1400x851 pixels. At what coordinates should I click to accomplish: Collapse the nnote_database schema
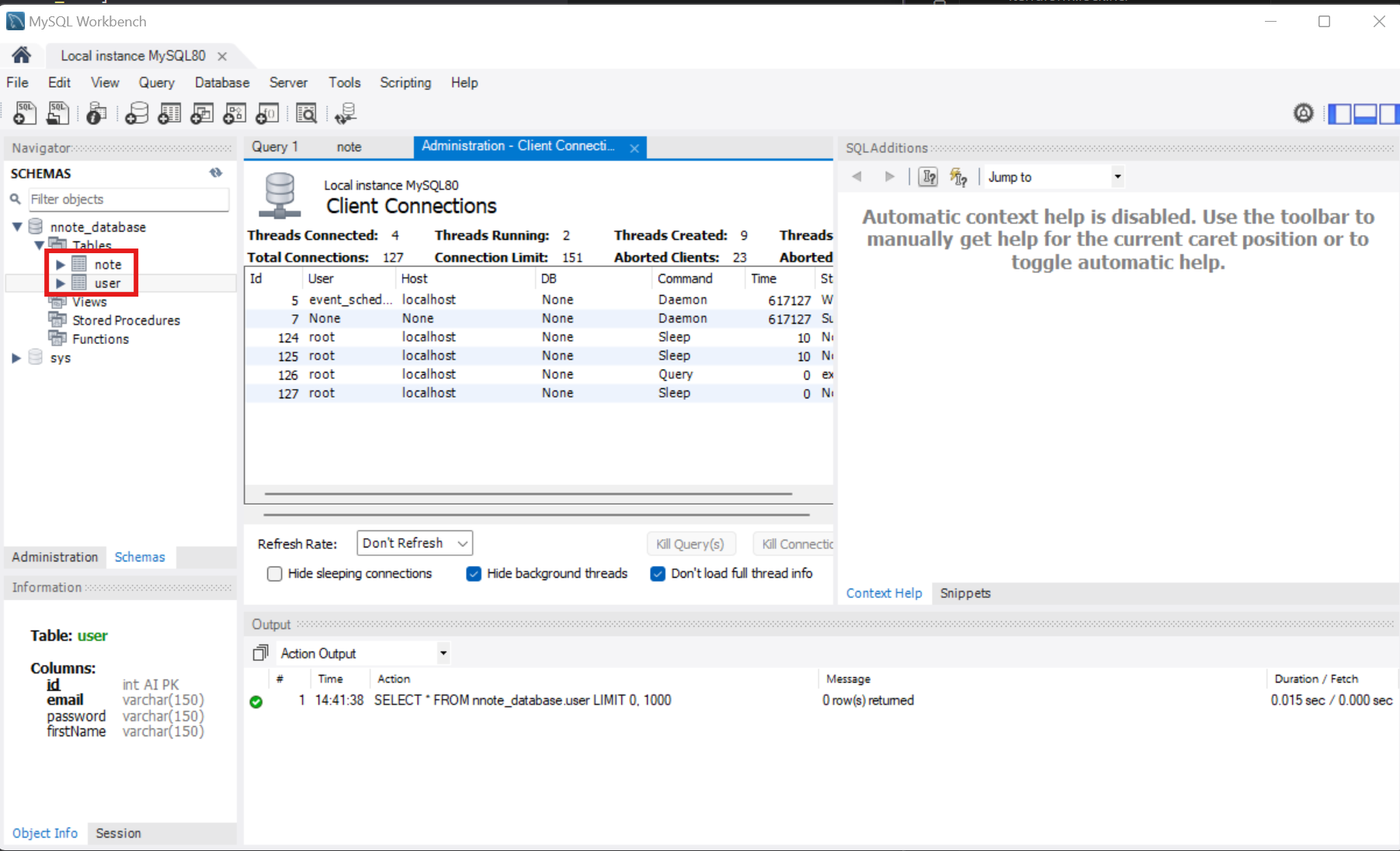point(17,227)
